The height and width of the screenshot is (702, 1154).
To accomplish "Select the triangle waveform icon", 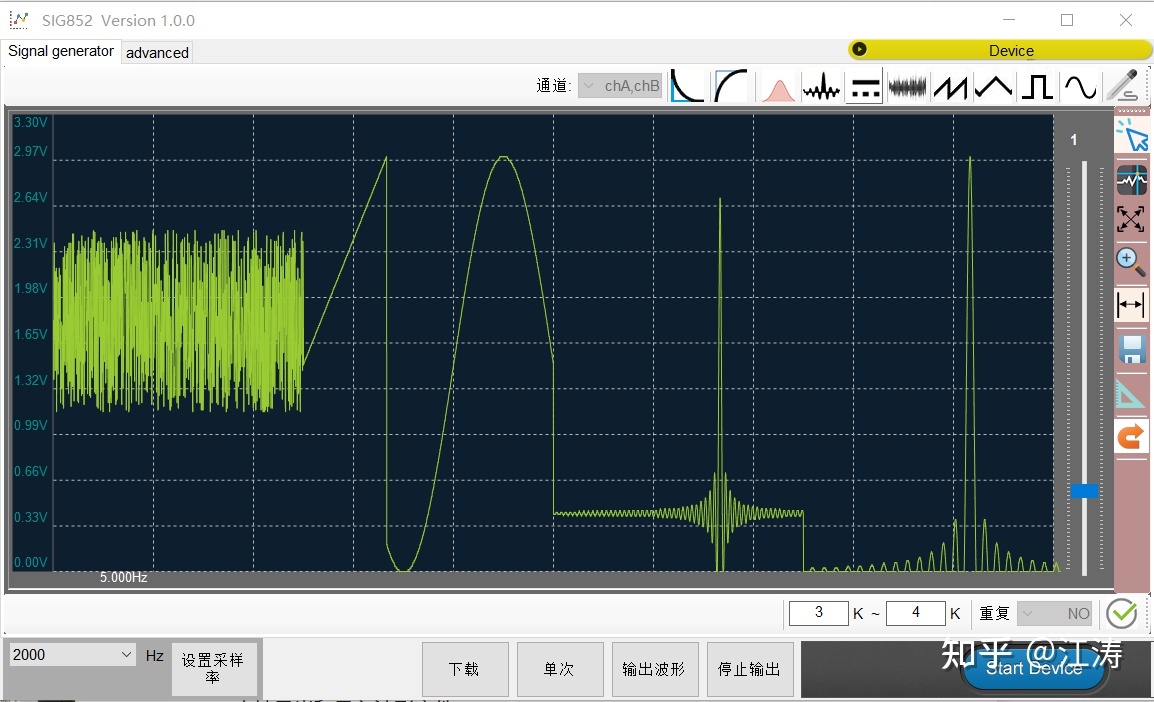I will 994,88.
